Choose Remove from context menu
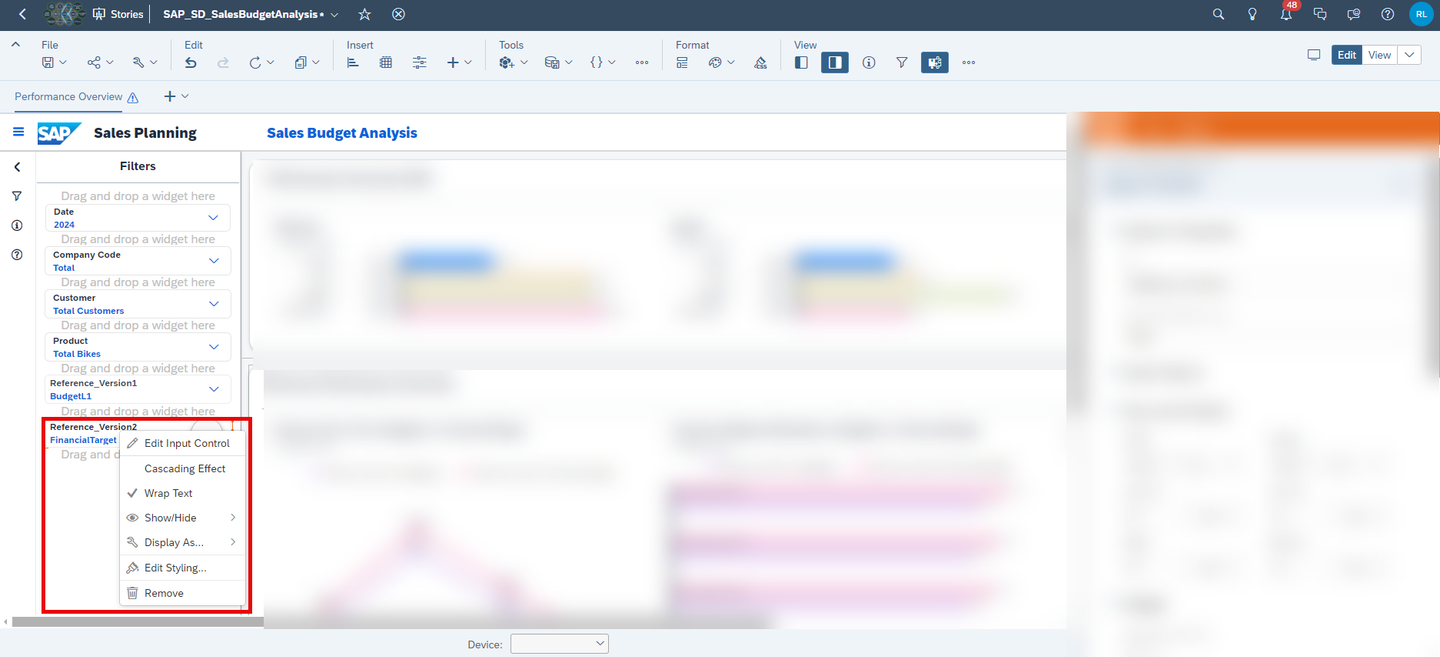The image size is (1440, 657). pos(181,593)
